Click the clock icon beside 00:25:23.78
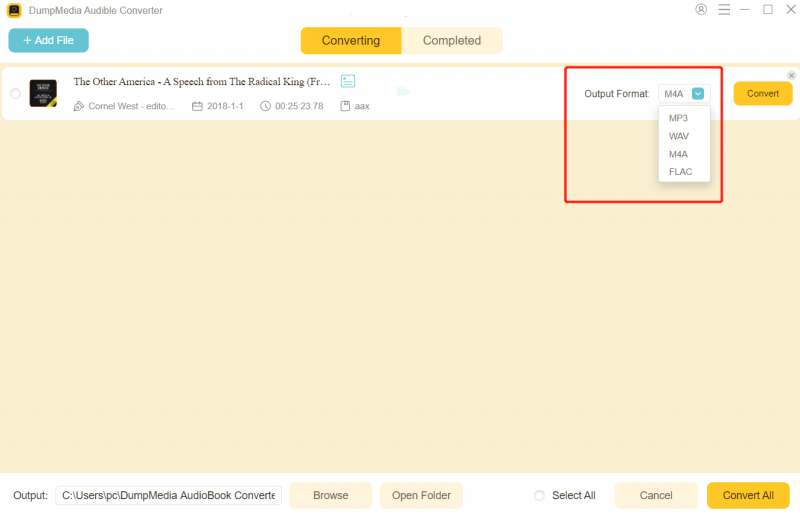 265,106
